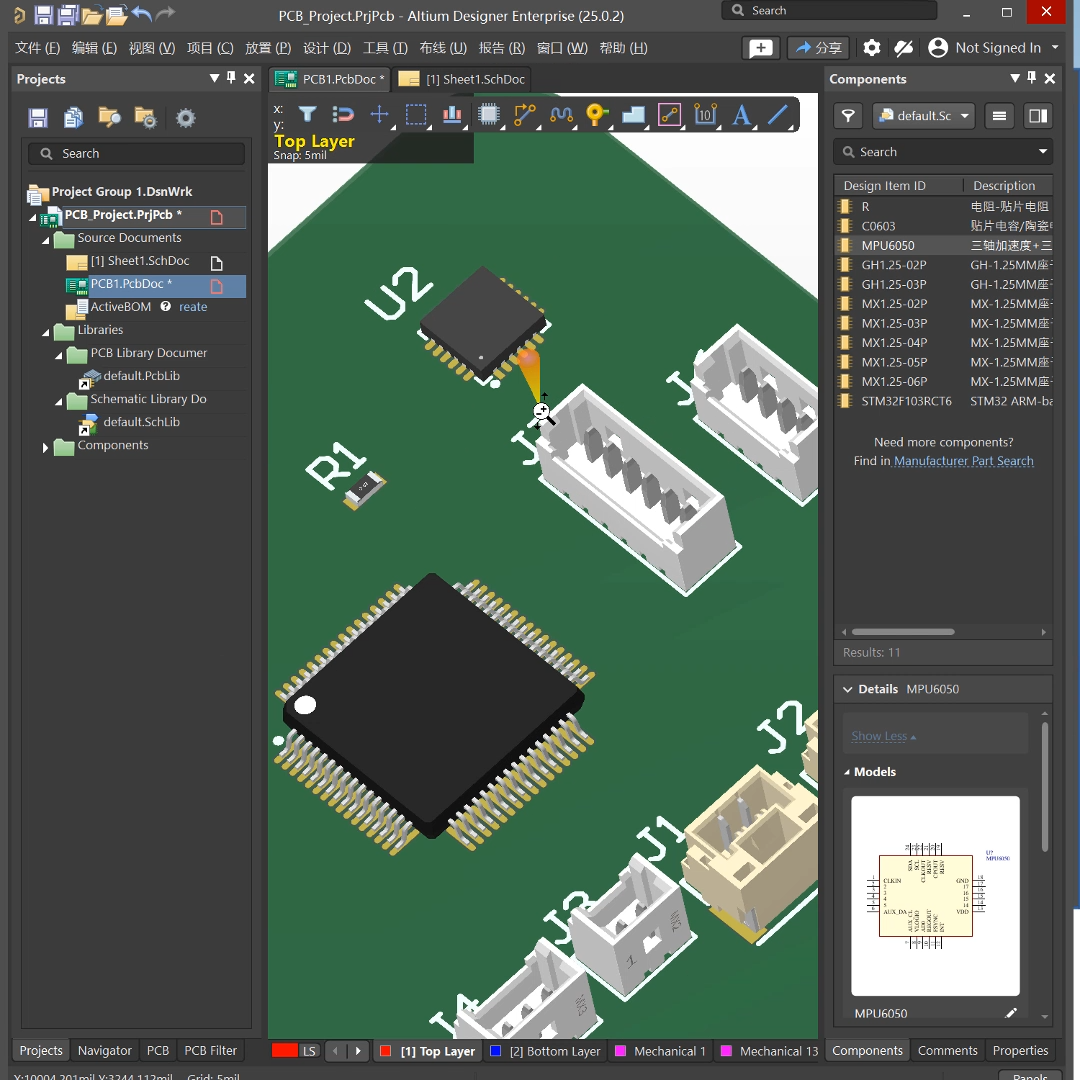1080x1080 pixels.
Task: Select the interactive length tuning tool
Action: point(561,115)
